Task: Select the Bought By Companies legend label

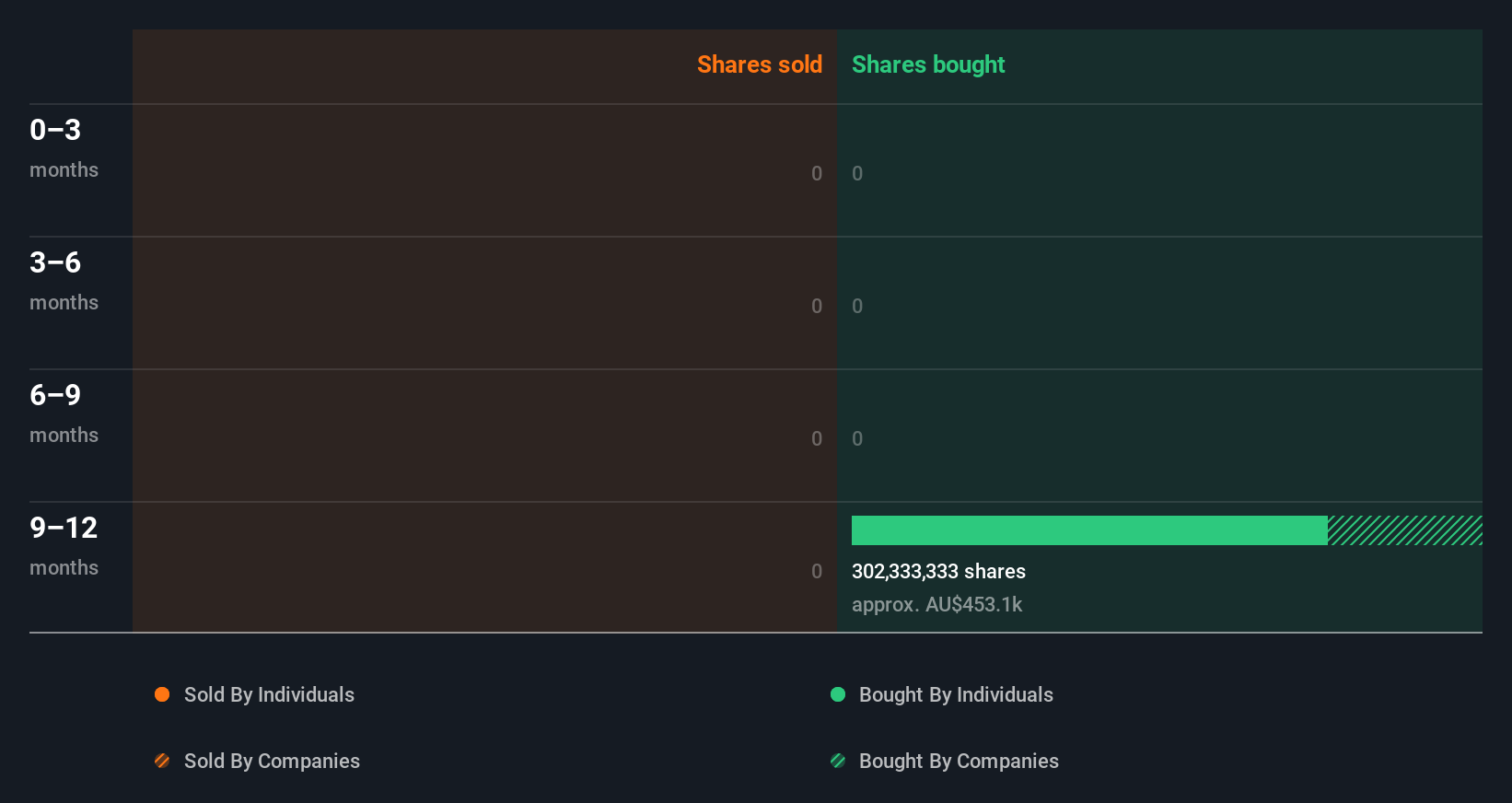Action: pos(959,761)
